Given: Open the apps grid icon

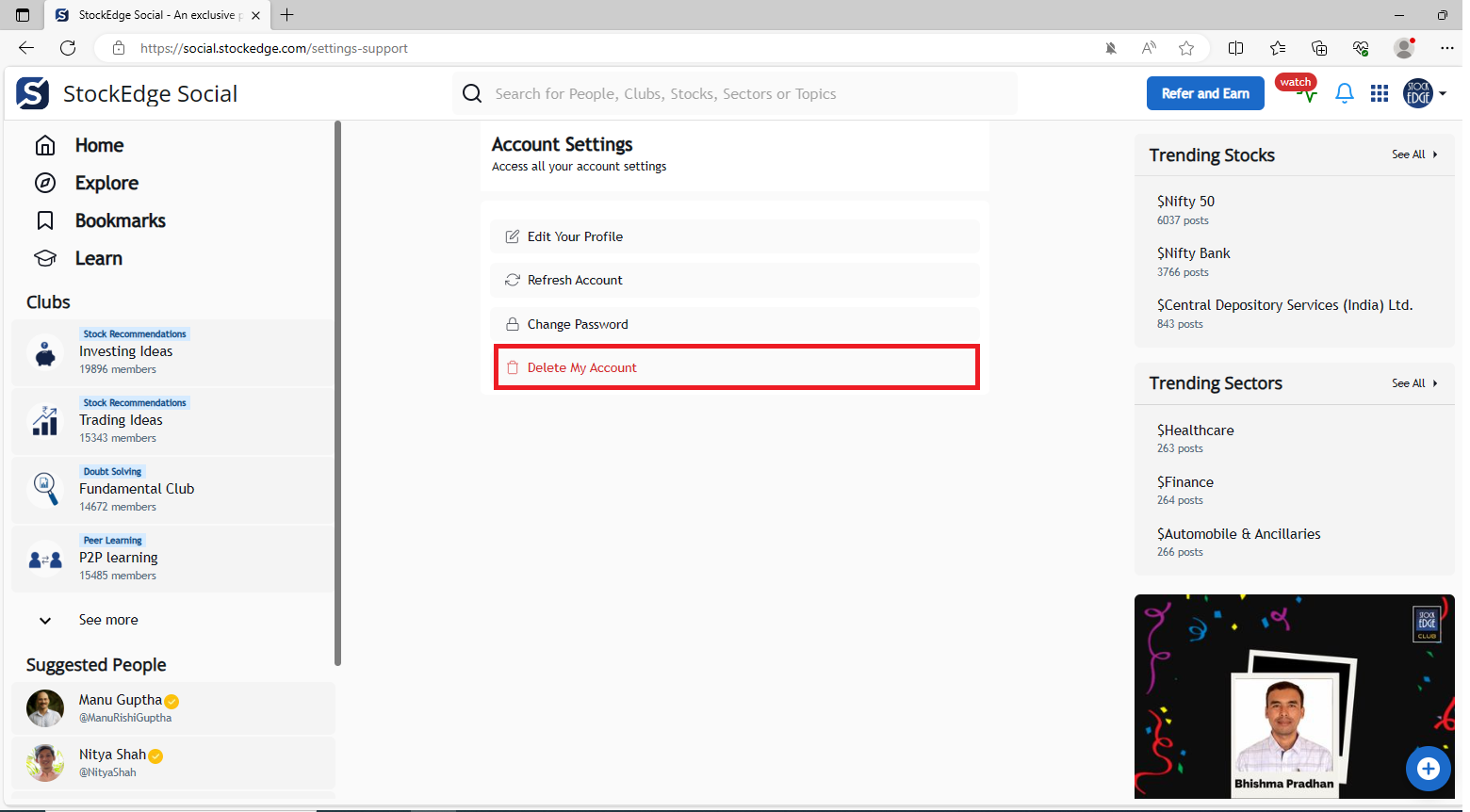Looking at the screenshot, I should pos(1380,93).
